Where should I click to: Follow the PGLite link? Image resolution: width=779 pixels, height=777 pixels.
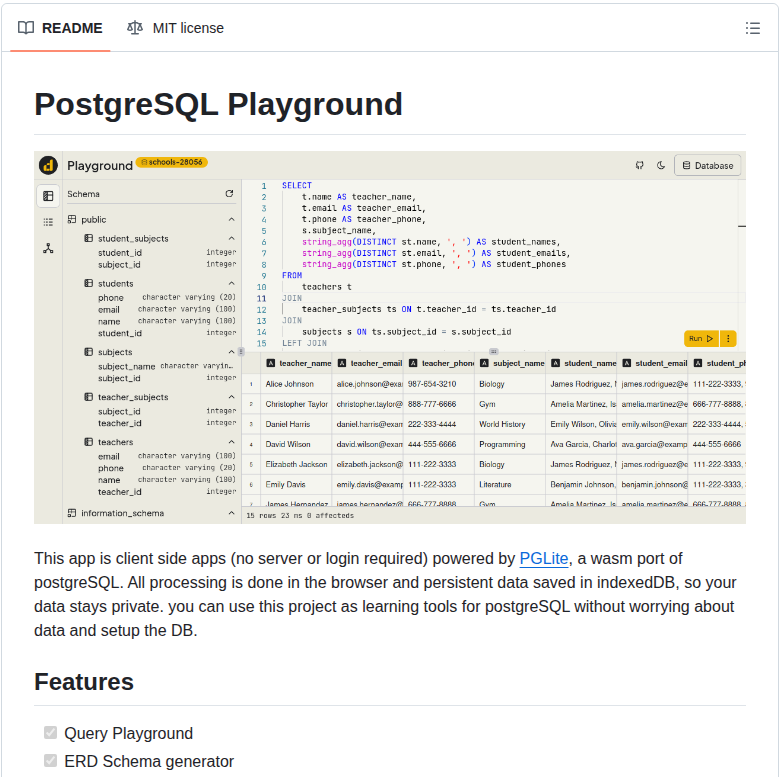pyautogui.click(x=544, y=558)
